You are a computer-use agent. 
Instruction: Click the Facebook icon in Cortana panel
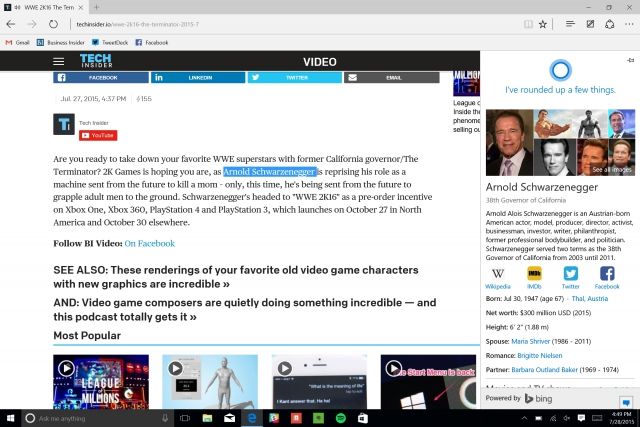coord(607,276)
